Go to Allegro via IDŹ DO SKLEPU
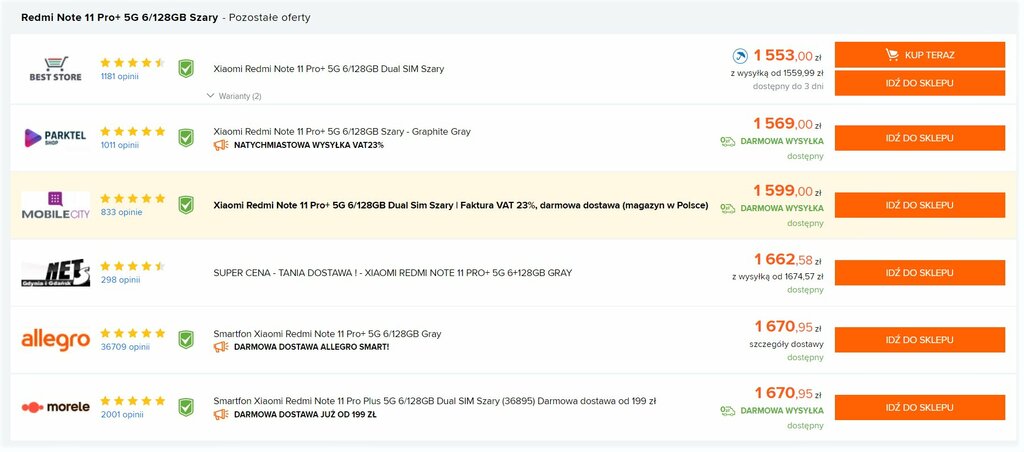 coord(920,340)
